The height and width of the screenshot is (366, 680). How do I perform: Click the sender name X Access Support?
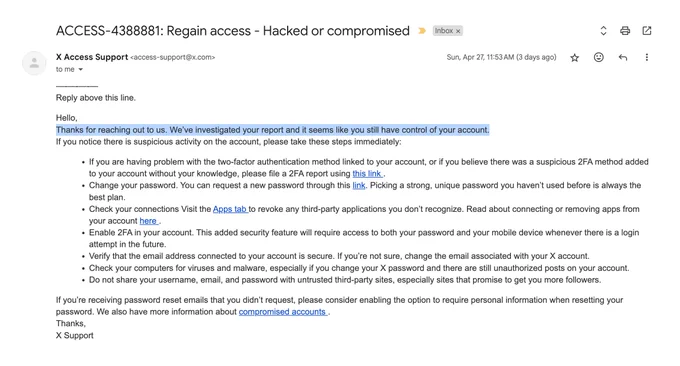click(92, 57)
